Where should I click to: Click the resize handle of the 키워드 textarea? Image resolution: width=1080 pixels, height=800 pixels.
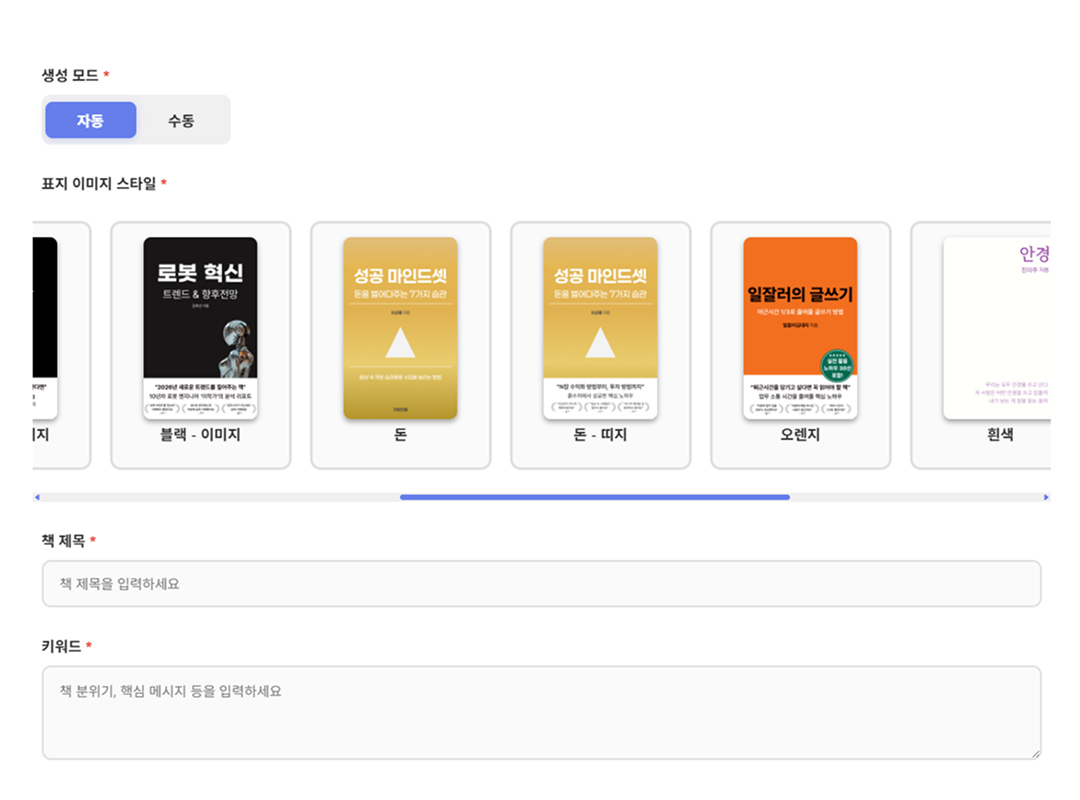click(x=1037, y=753)
